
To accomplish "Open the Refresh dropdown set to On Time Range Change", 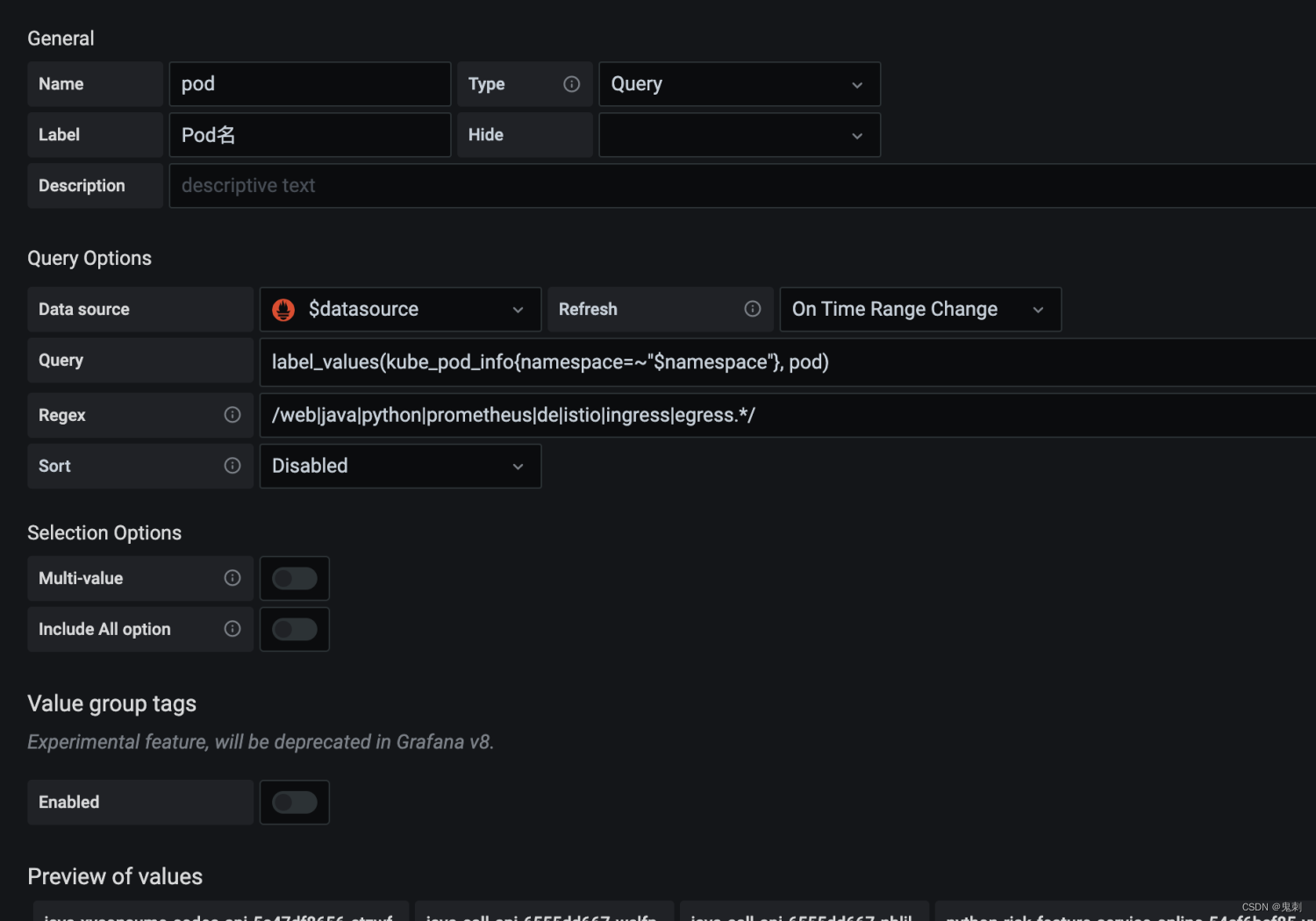I will click(x=919, y=309).
